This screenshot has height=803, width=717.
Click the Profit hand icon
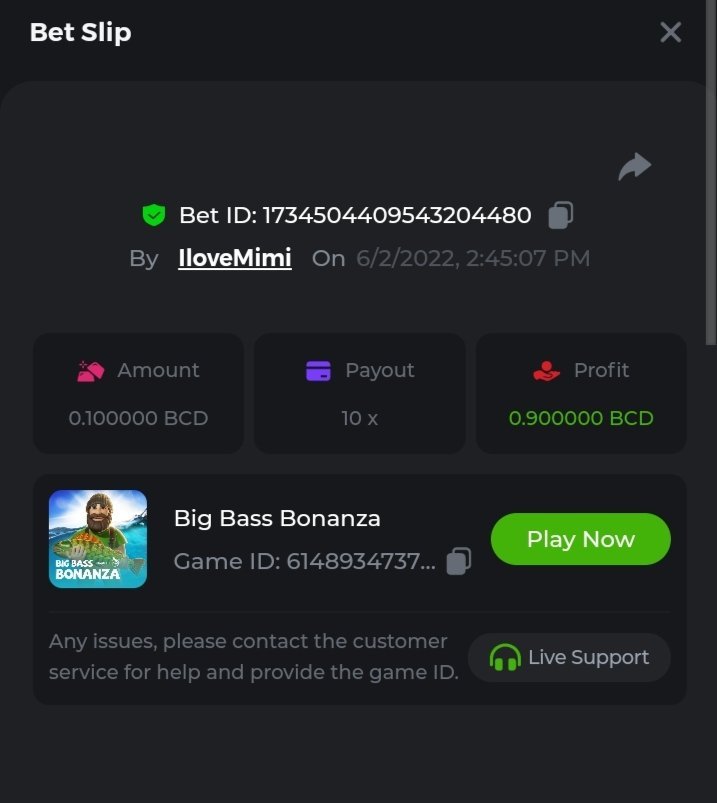(x=547, y=371)
